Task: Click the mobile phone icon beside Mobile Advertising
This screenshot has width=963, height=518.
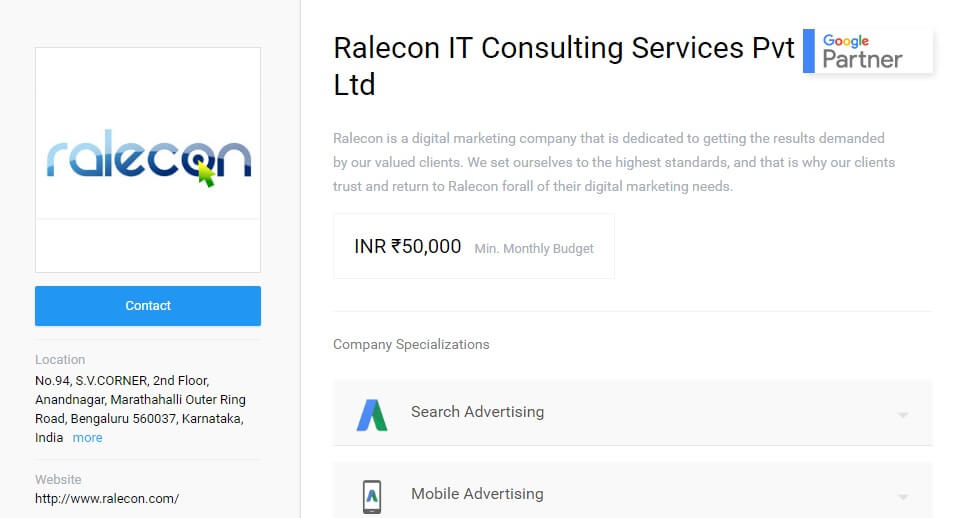Action: point(372,496)
